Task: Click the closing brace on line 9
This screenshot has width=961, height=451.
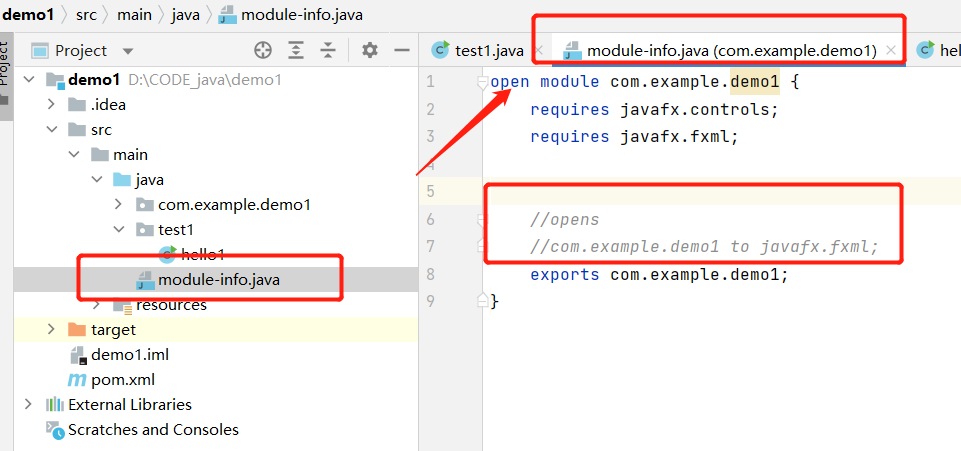Action: coord(495,301)
